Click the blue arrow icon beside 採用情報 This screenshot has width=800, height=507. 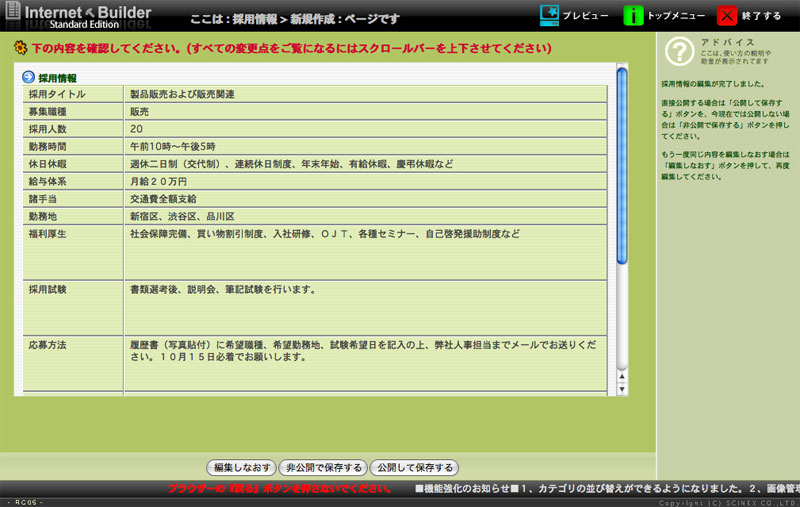point(28,77)
